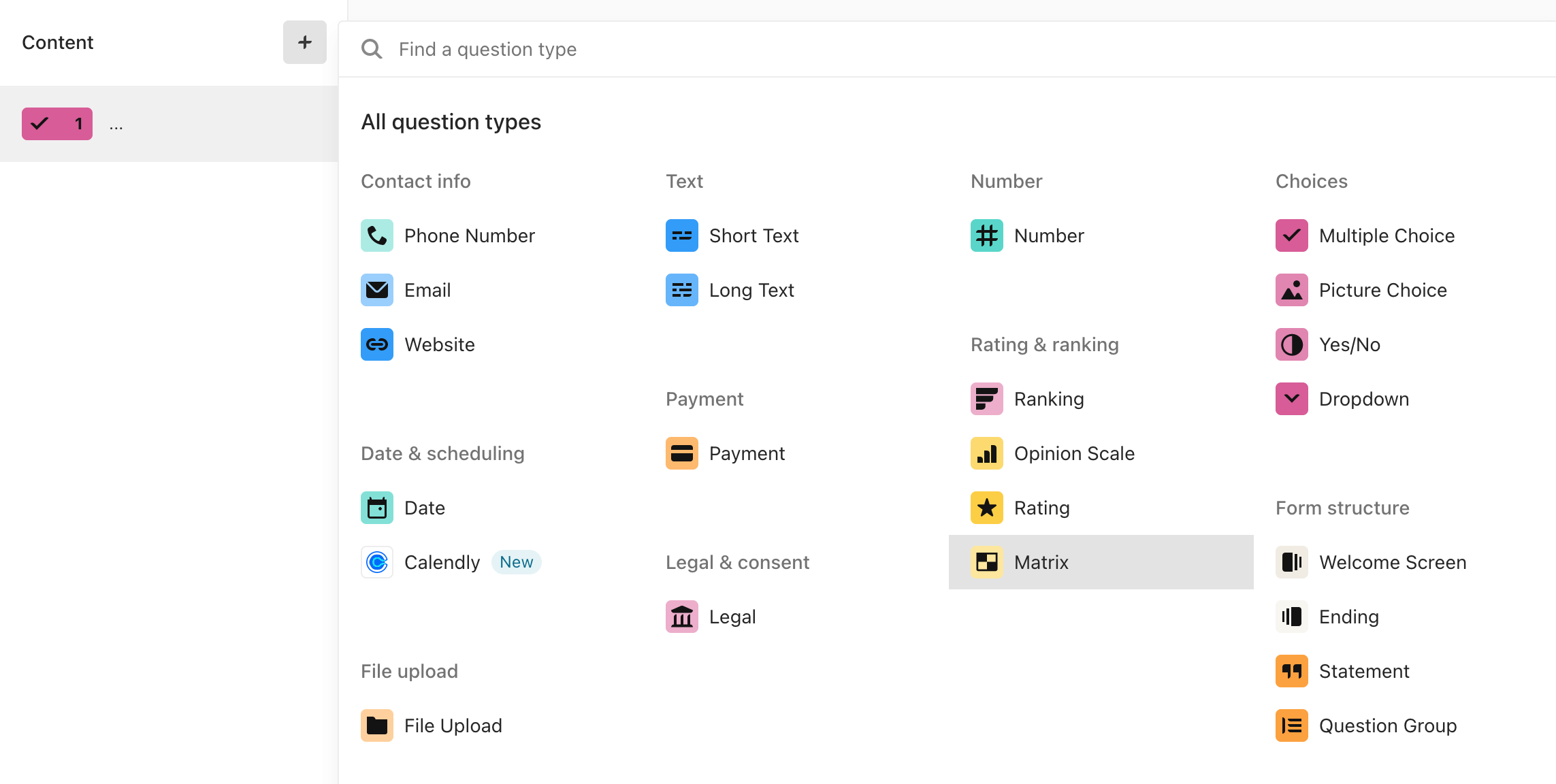Select the Number hash icon

coord(987,235)
